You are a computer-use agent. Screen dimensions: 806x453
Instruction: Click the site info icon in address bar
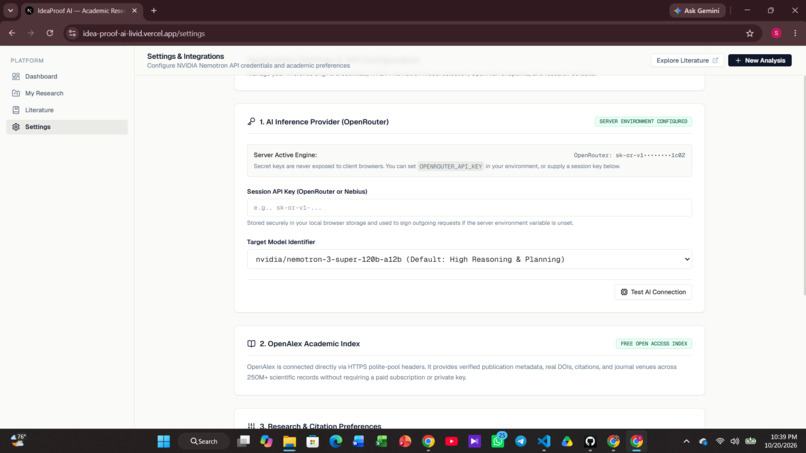click(x=72, y=33)
